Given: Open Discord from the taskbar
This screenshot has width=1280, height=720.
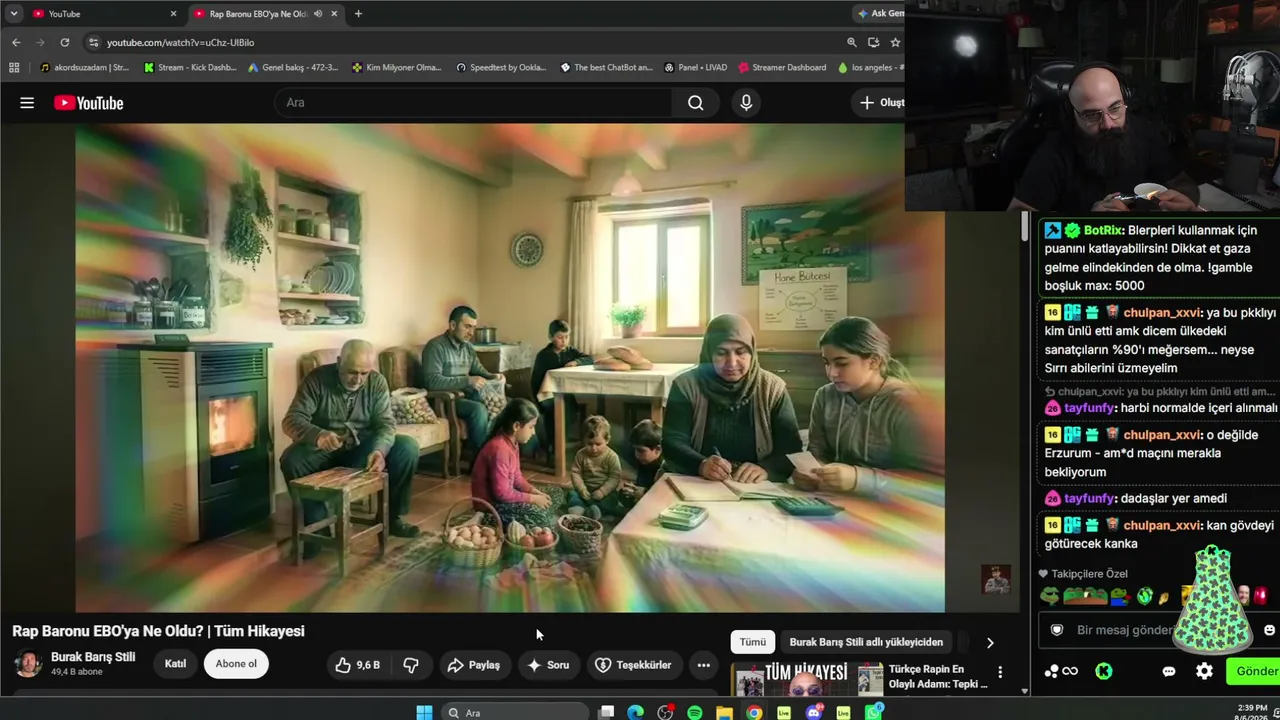Looking at the screenshot, I should click(x=814, y=713).
